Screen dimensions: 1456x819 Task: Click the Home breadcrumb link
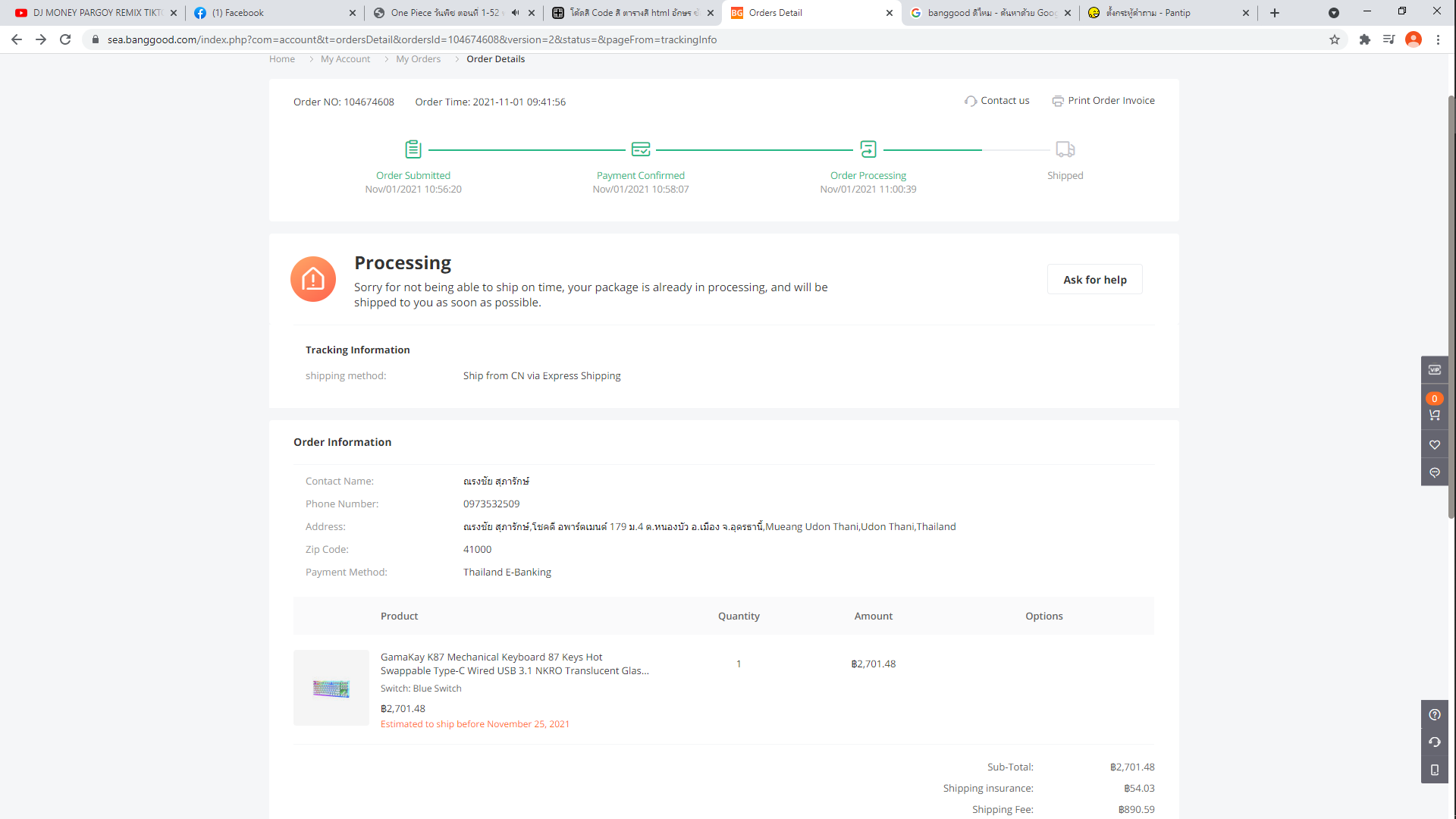282,59
